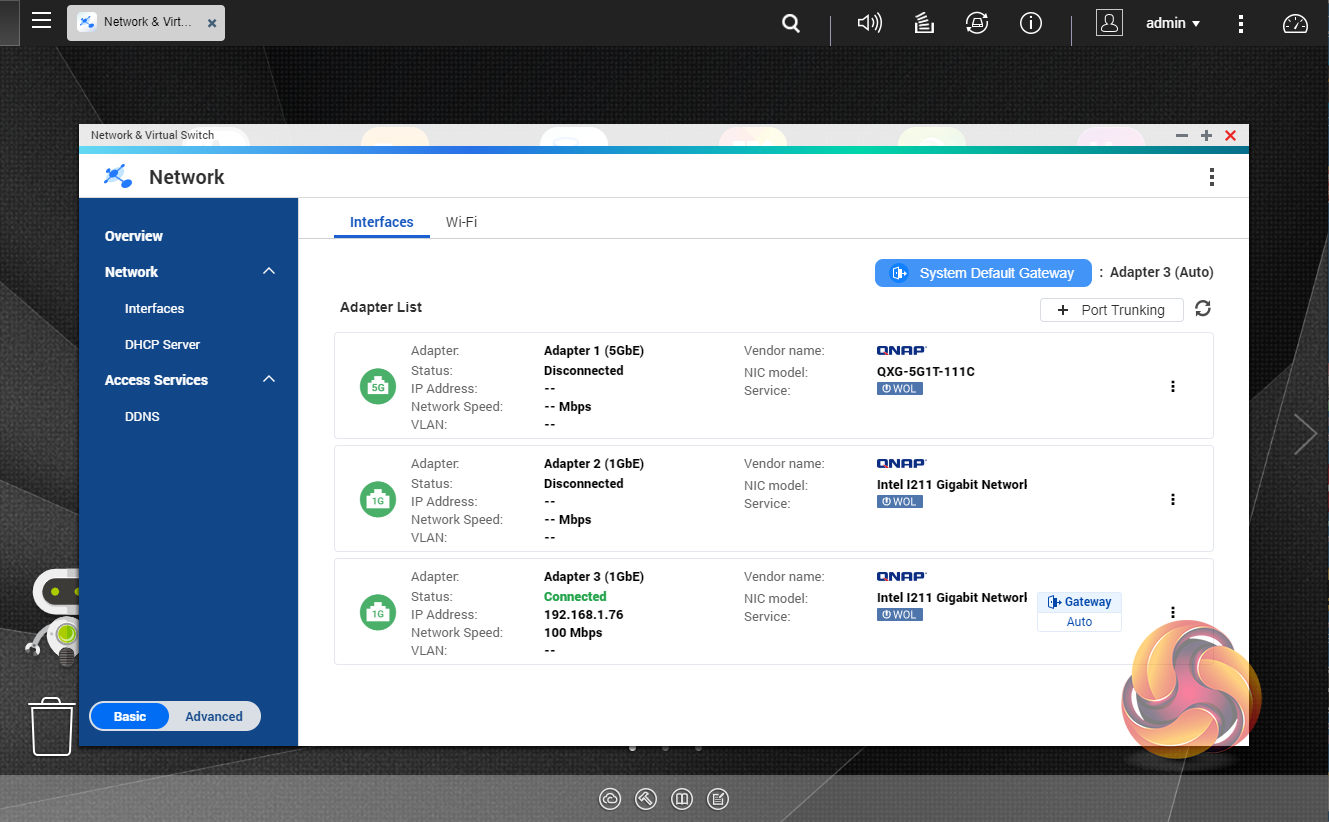Open DHCP Server in sidebar
1329x822 pixels.
pos(162,344)
